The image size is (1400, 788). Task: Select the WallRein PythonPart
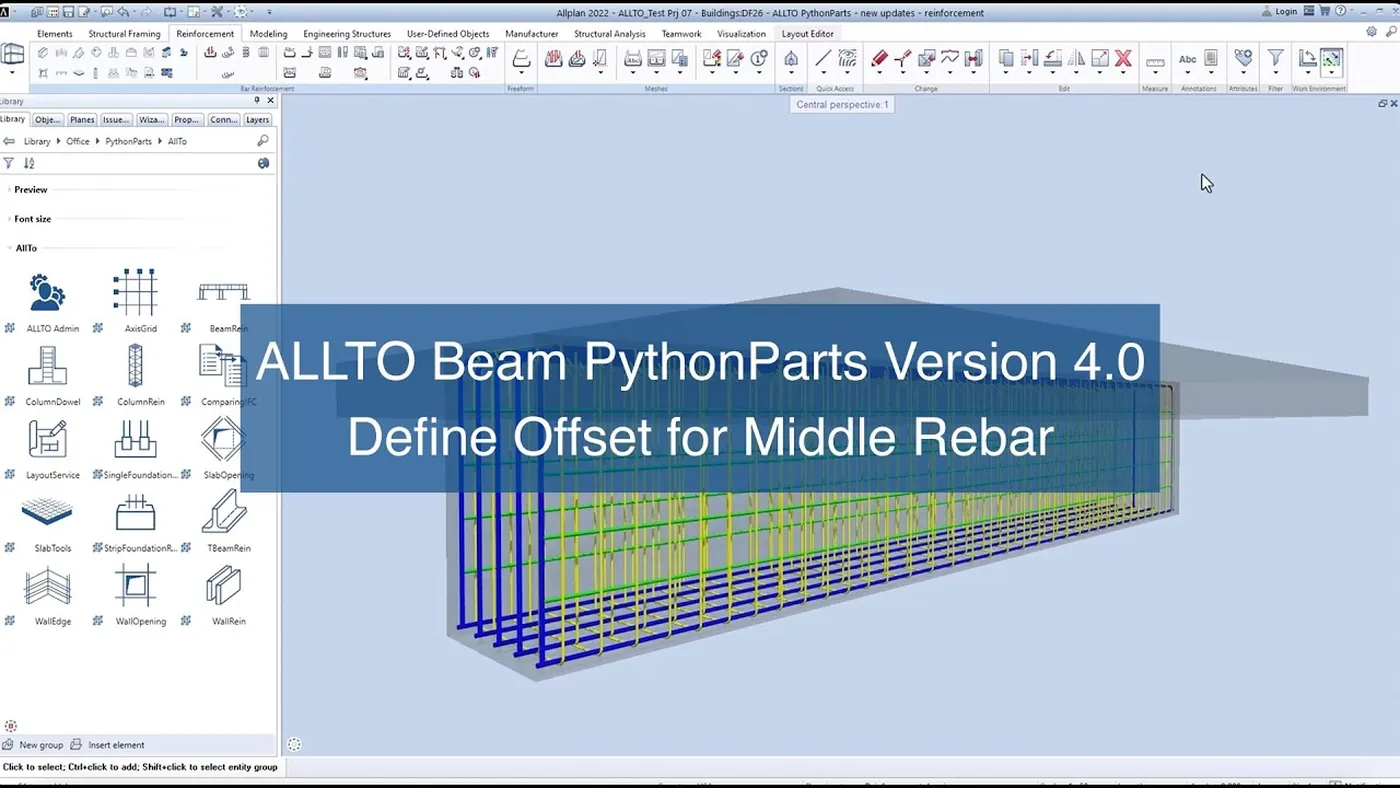[x=224, y=586]
